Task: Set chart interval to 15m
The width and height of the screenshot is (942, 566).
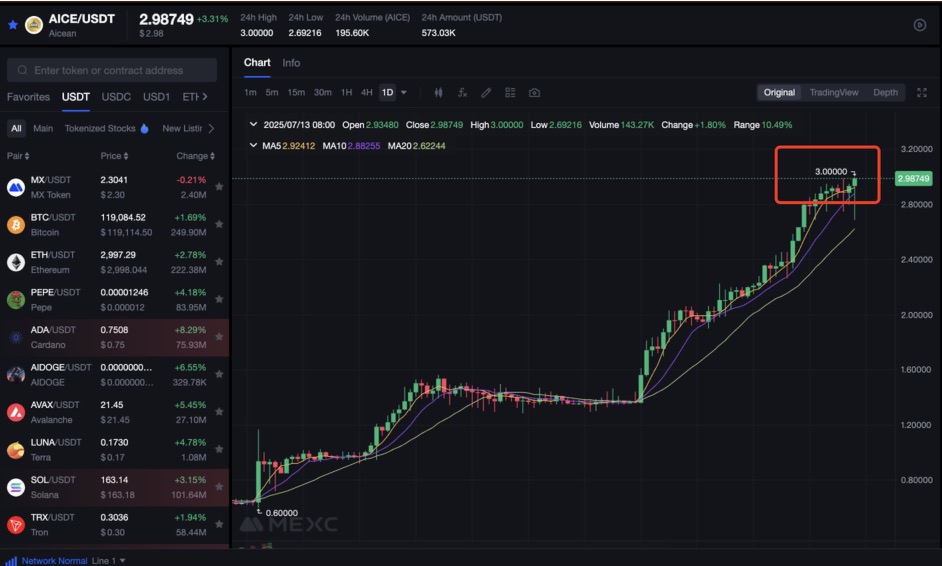Action: 296,93
